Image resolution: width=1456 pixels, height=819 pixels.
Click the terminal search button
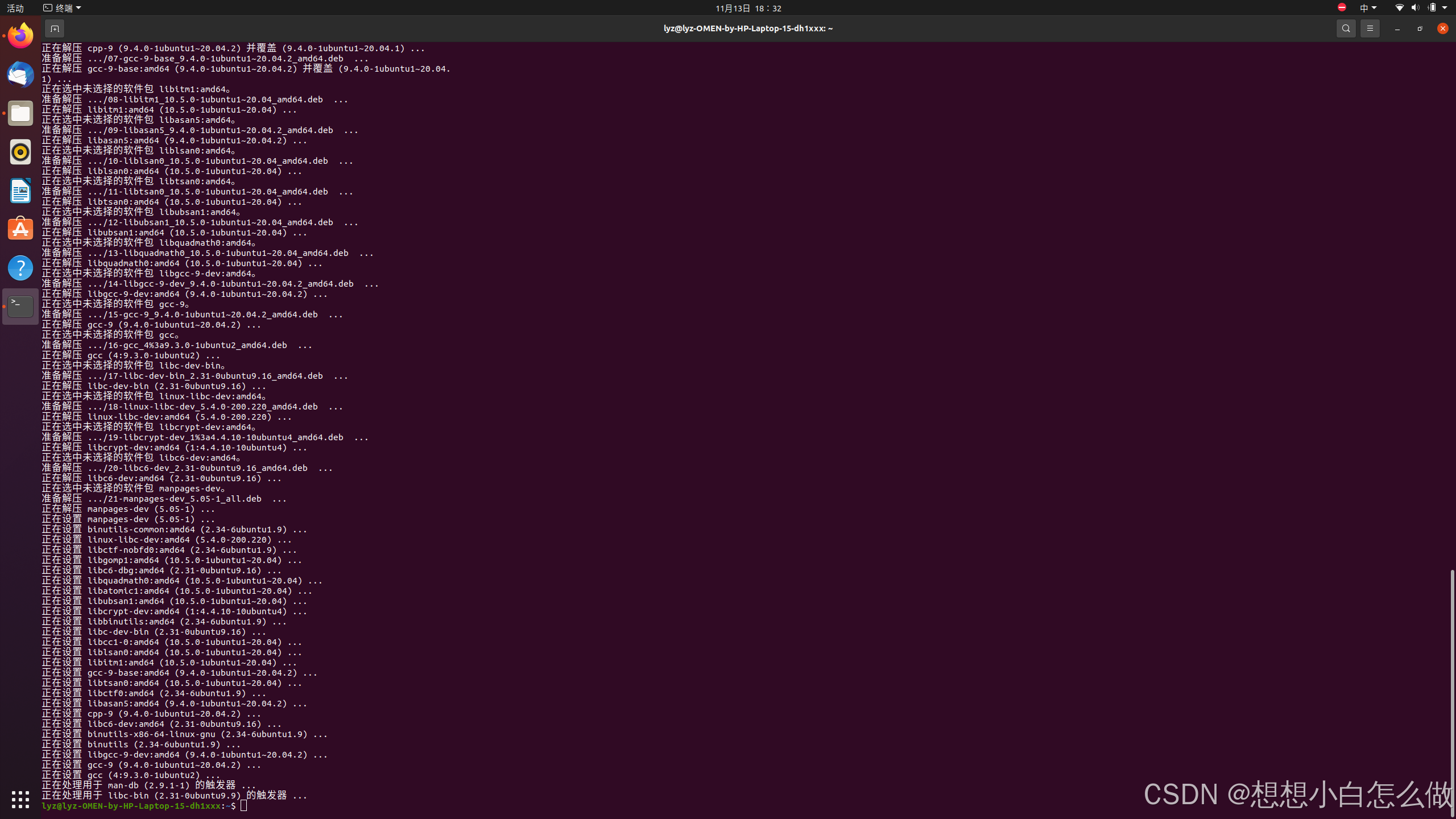tap(1346, 28)
